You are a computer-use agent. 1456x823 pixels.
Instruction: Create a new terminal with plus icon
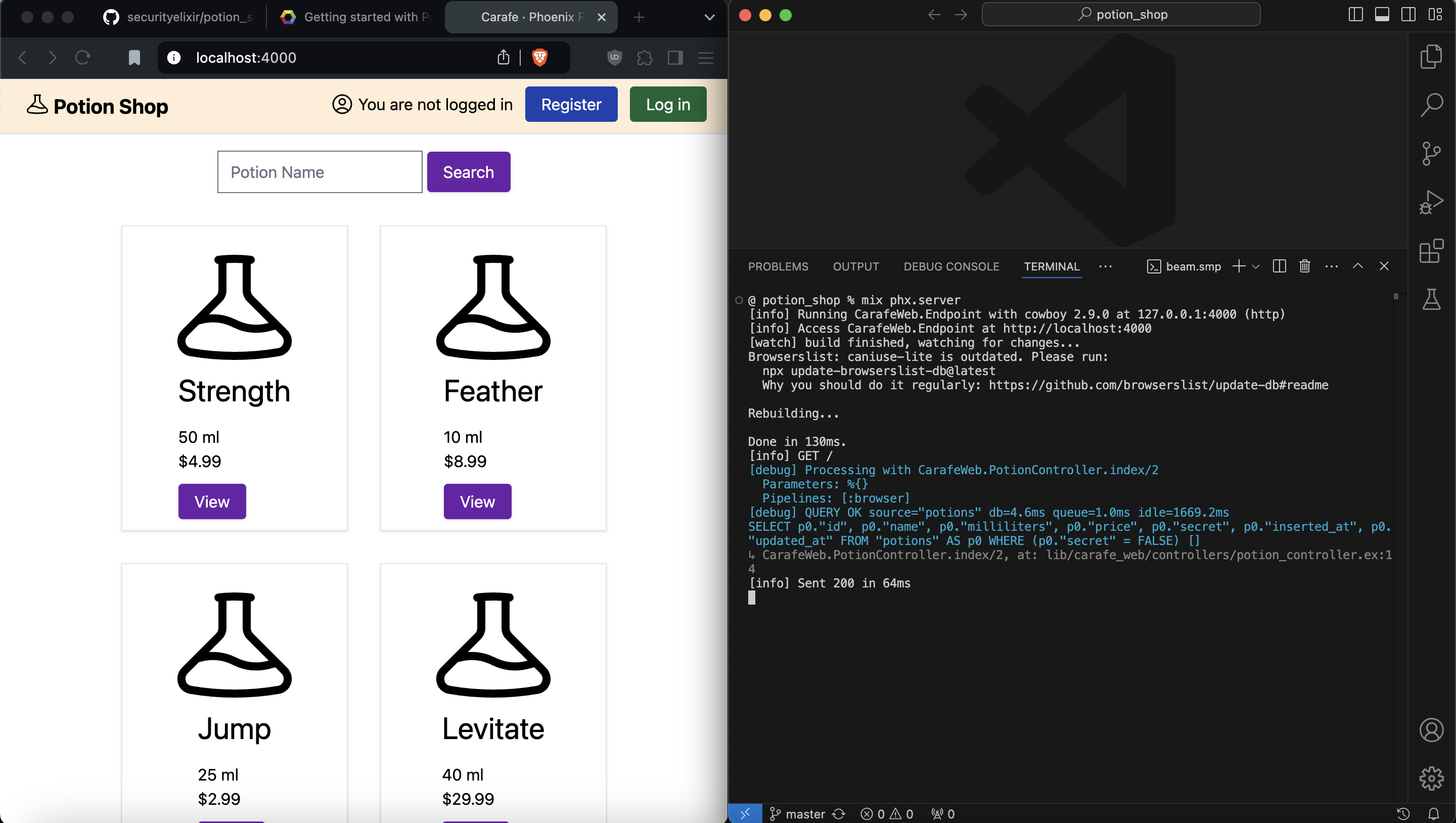click(1239, 266)
